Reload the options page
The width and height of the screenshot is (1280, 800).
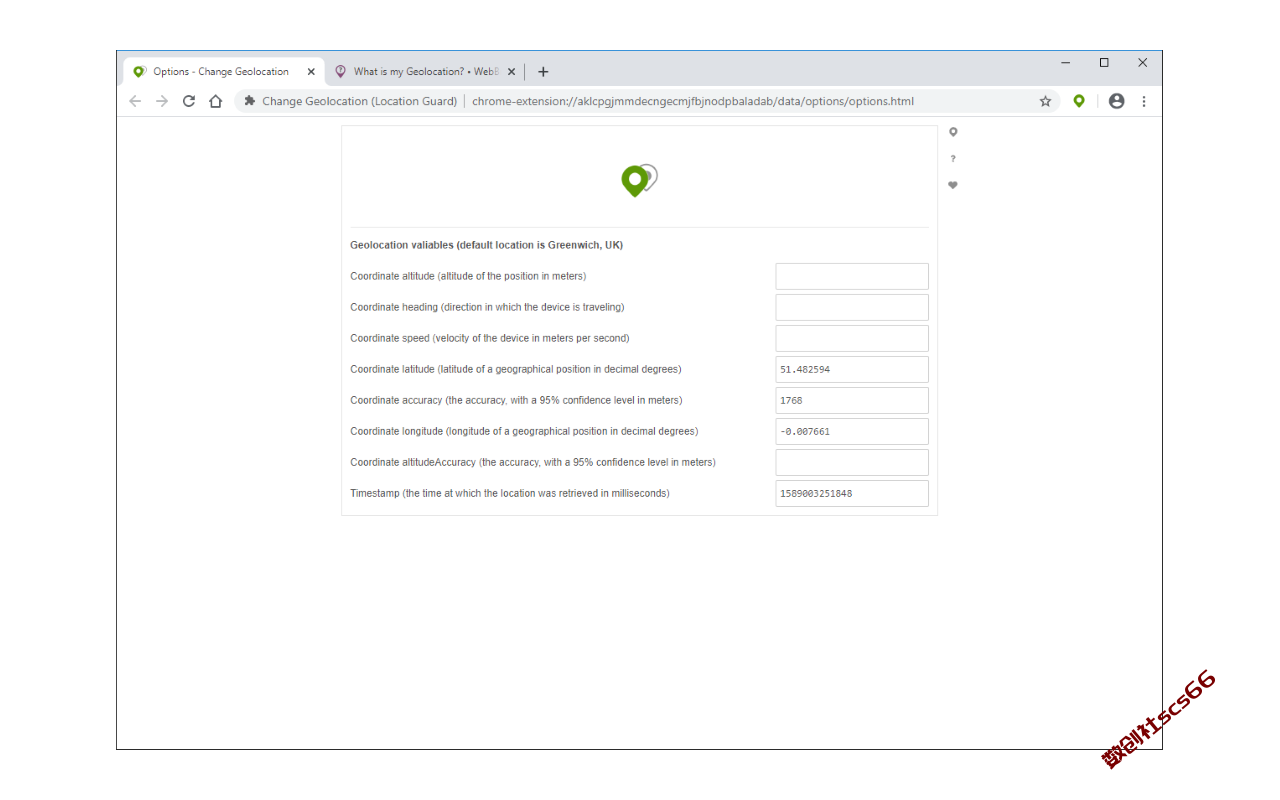(189, 101)
